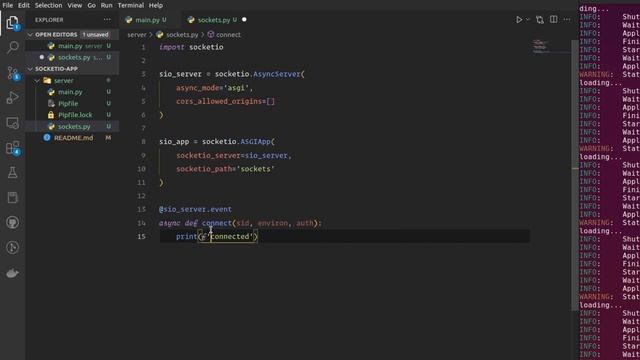Open editor More Actions ellipsis
Viewport: 640px width, 360px height.
pos(567,20)
